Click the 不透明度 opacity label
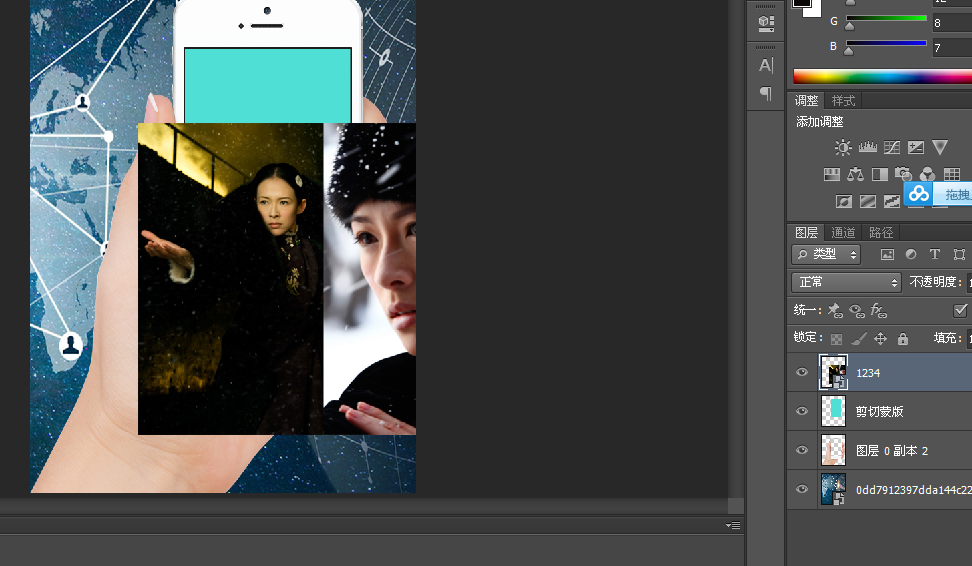The height and width of the screenshot is (566, 972). [x=935, y=282]
